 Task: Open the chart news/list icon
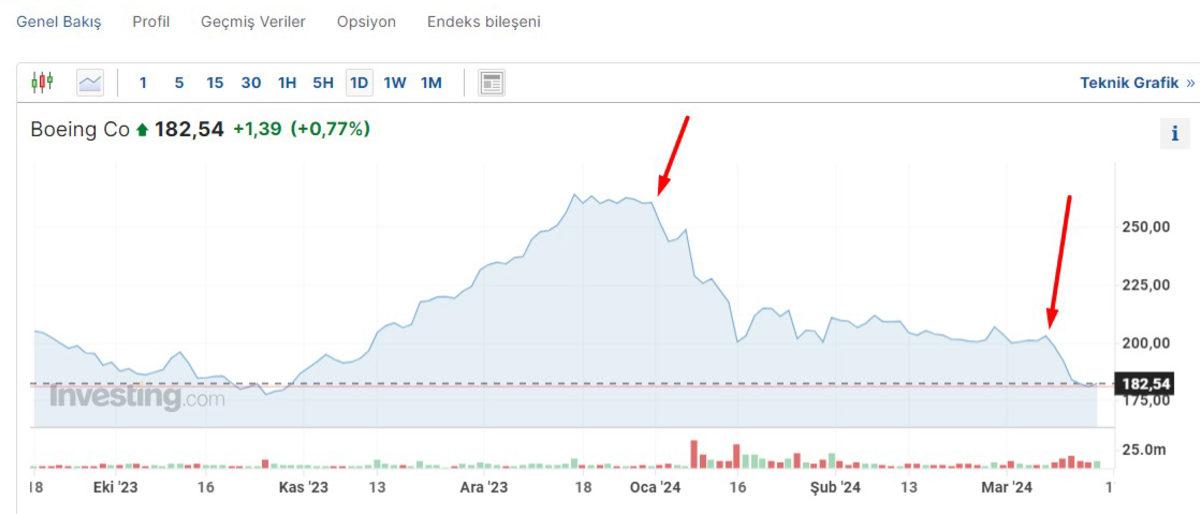click(x=491, y=82)
